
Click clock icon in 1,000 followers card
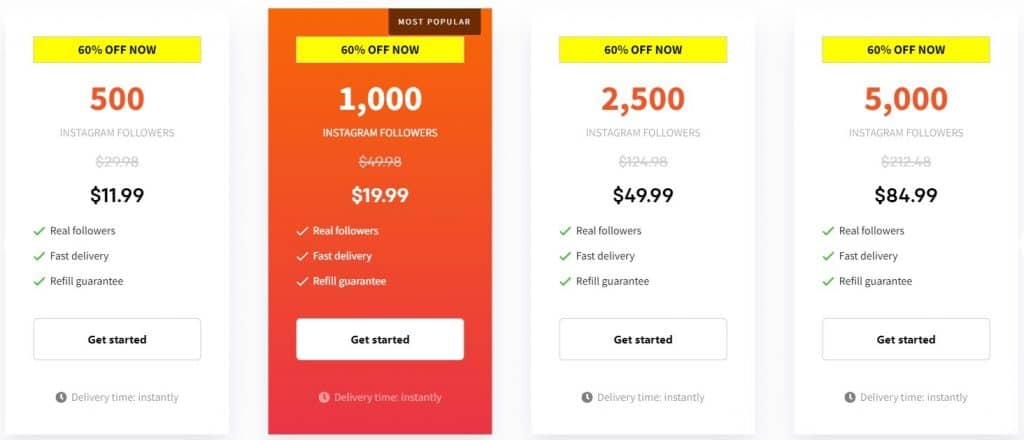(324, 397)
